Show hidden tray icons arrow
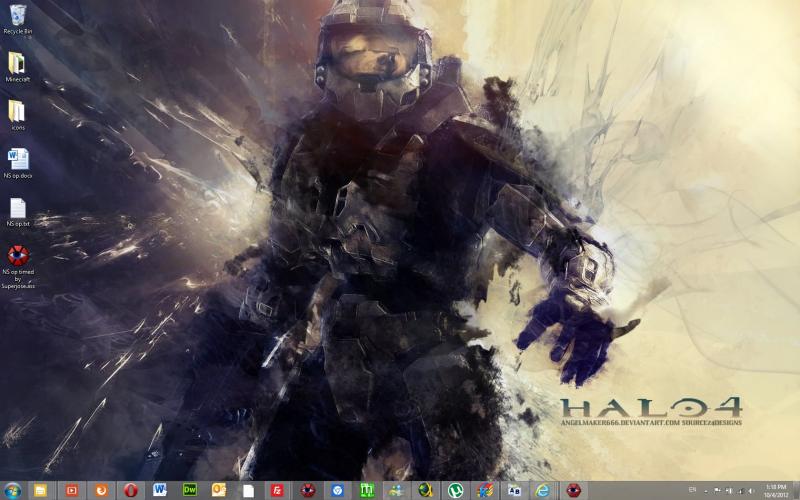The height and width of the screenshot is (500, 800). click(x=706, y=491)
